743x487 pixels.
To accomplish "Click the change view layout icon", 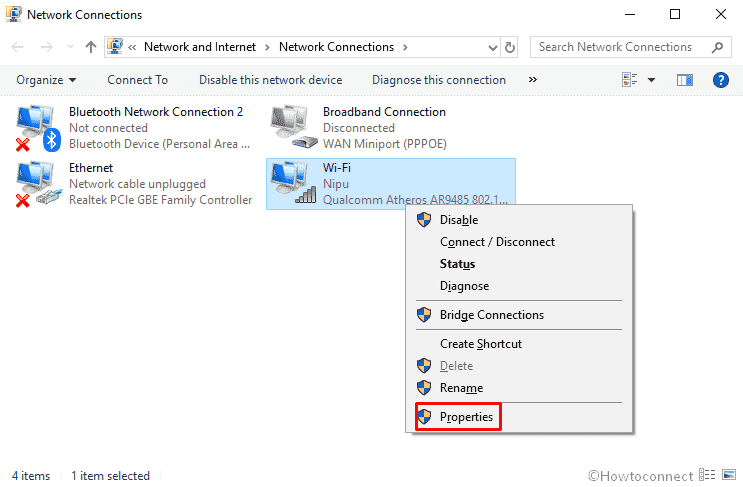I will pyautogui.click(x=629, y=80).
